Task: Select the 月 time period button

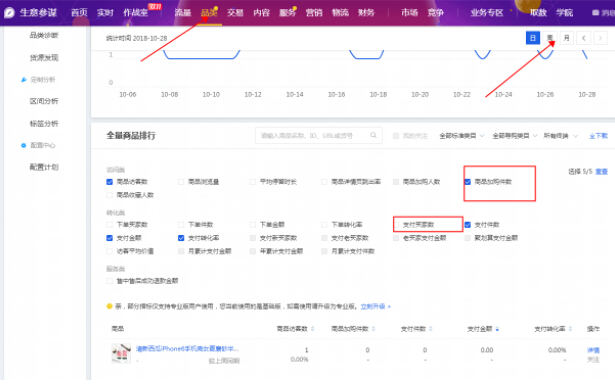Action: pos(566,38)
